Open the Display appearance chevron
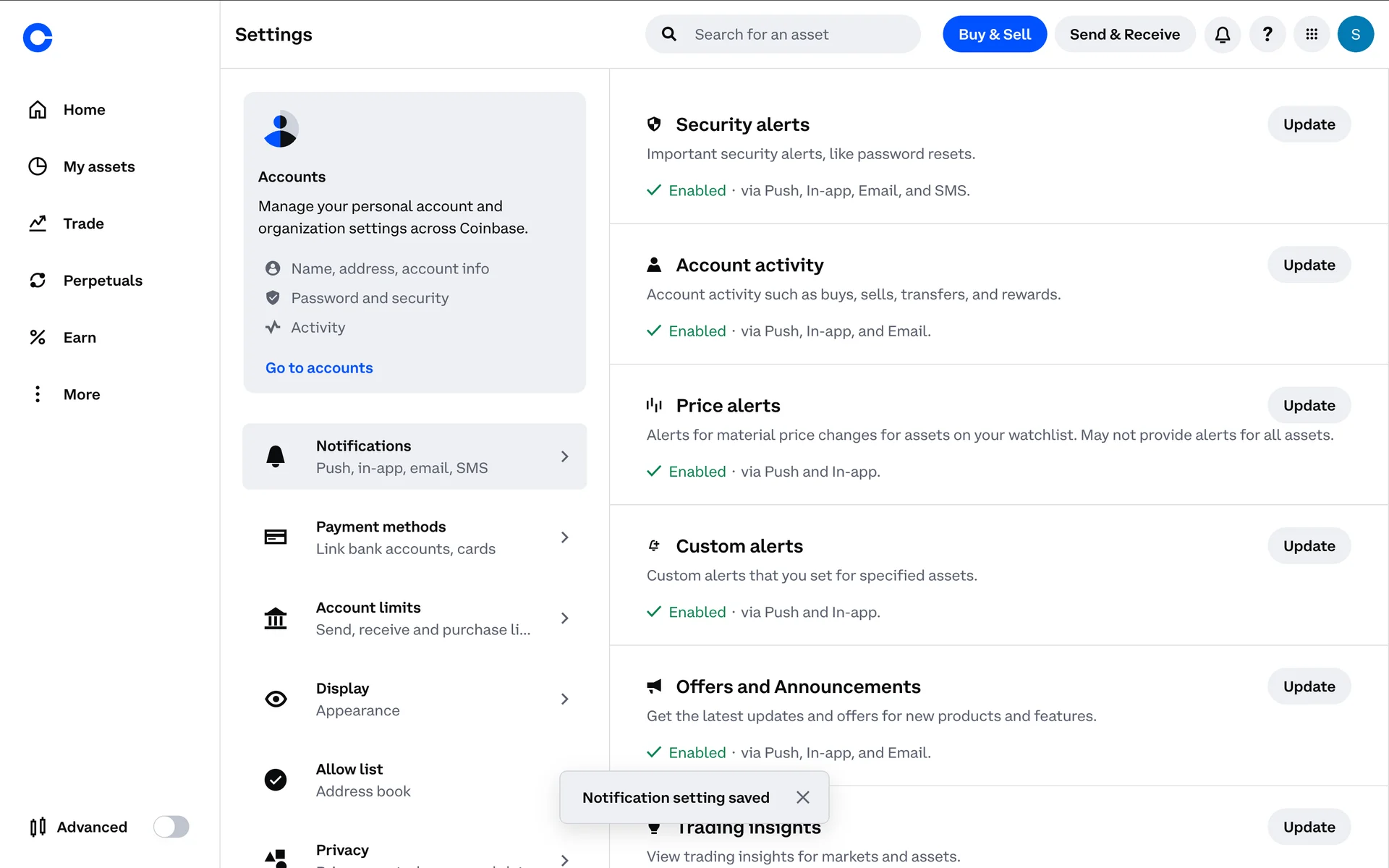 564,699
